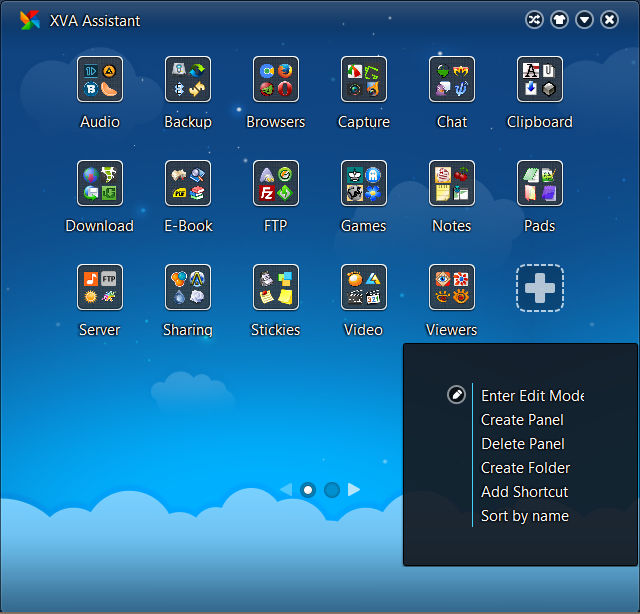Go to next panel with right arrow
This screenshot has height=614, width=640.
(x=353, y=489)
